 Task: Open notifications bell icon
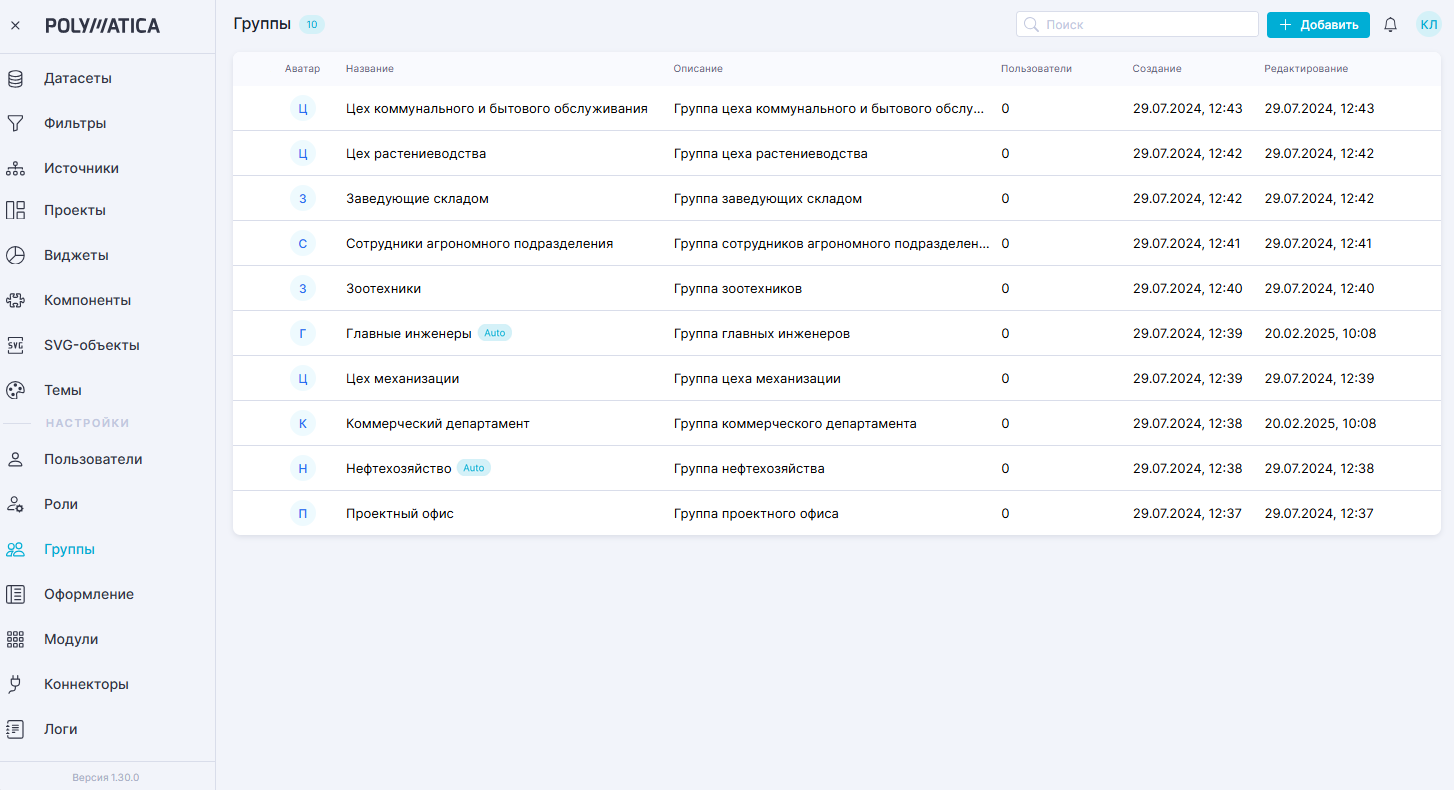[1390, 25]
